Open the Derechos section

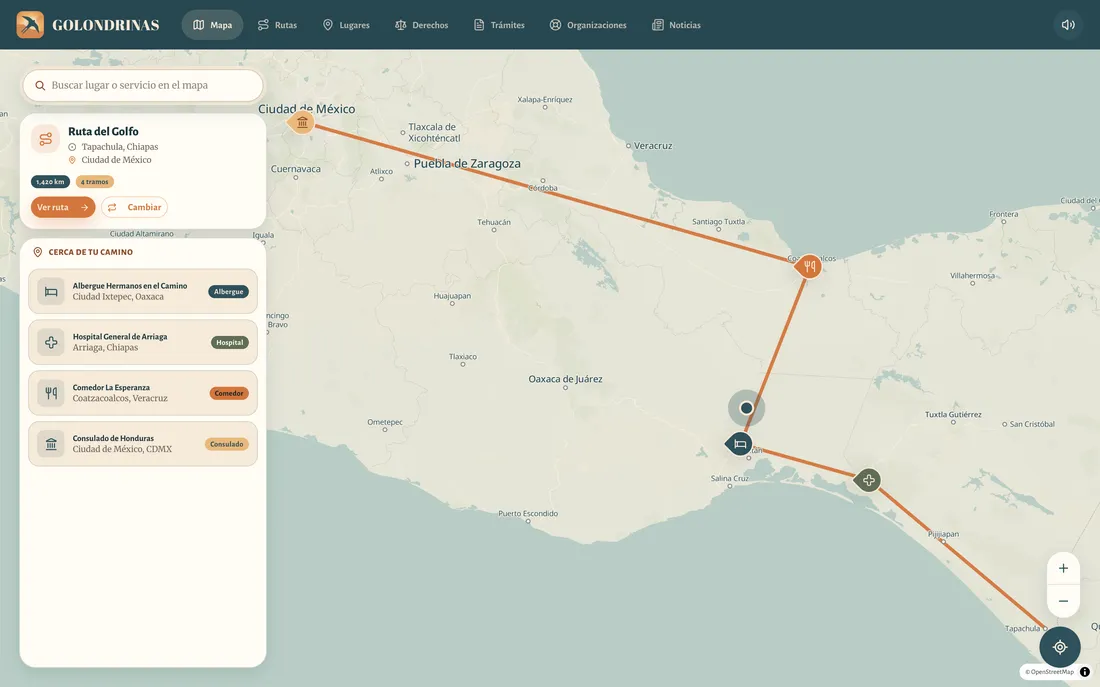point(422,25)
